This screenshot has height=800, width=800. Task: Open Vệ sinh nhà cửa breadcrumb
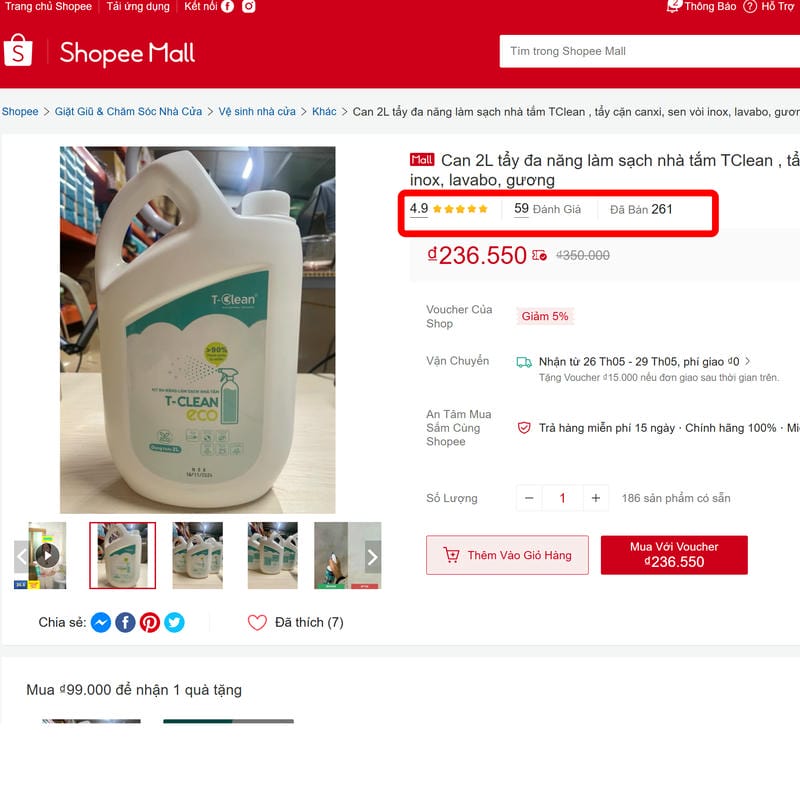coord(257,111)
